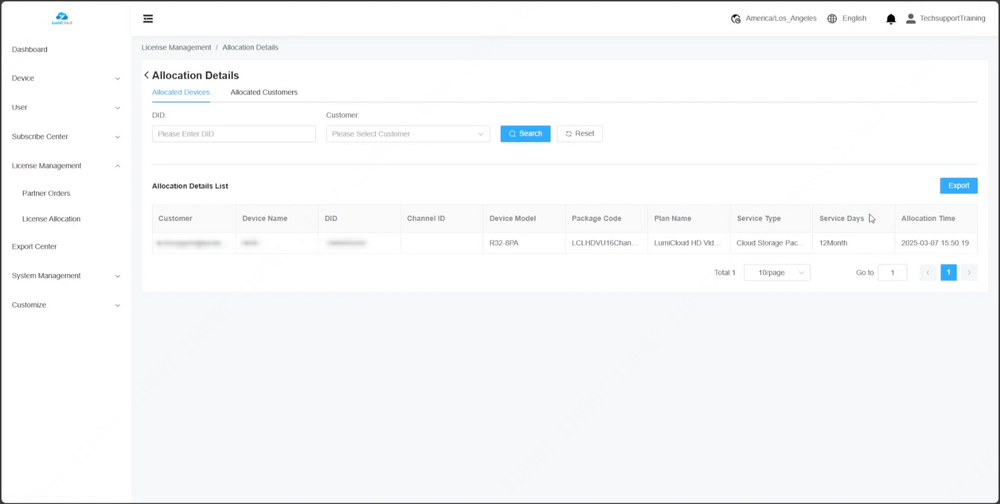The image size is (1000, 504).
Task: Click the timezone America/Los_Angeles icon
Action: tap(736, 19)
